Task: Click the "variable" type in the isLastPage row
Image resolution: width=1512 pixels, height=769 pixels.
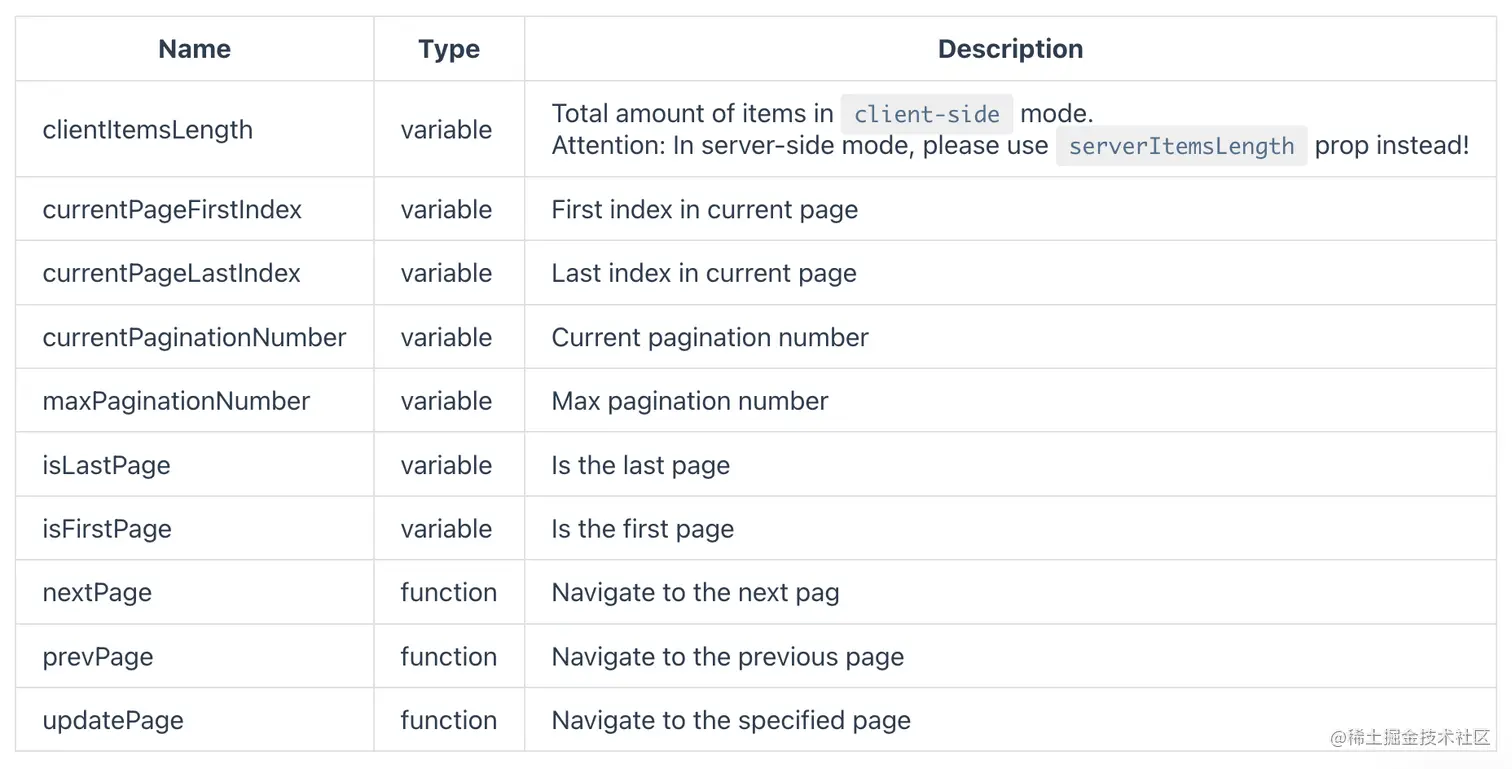Action: click(x=446, y=465)
